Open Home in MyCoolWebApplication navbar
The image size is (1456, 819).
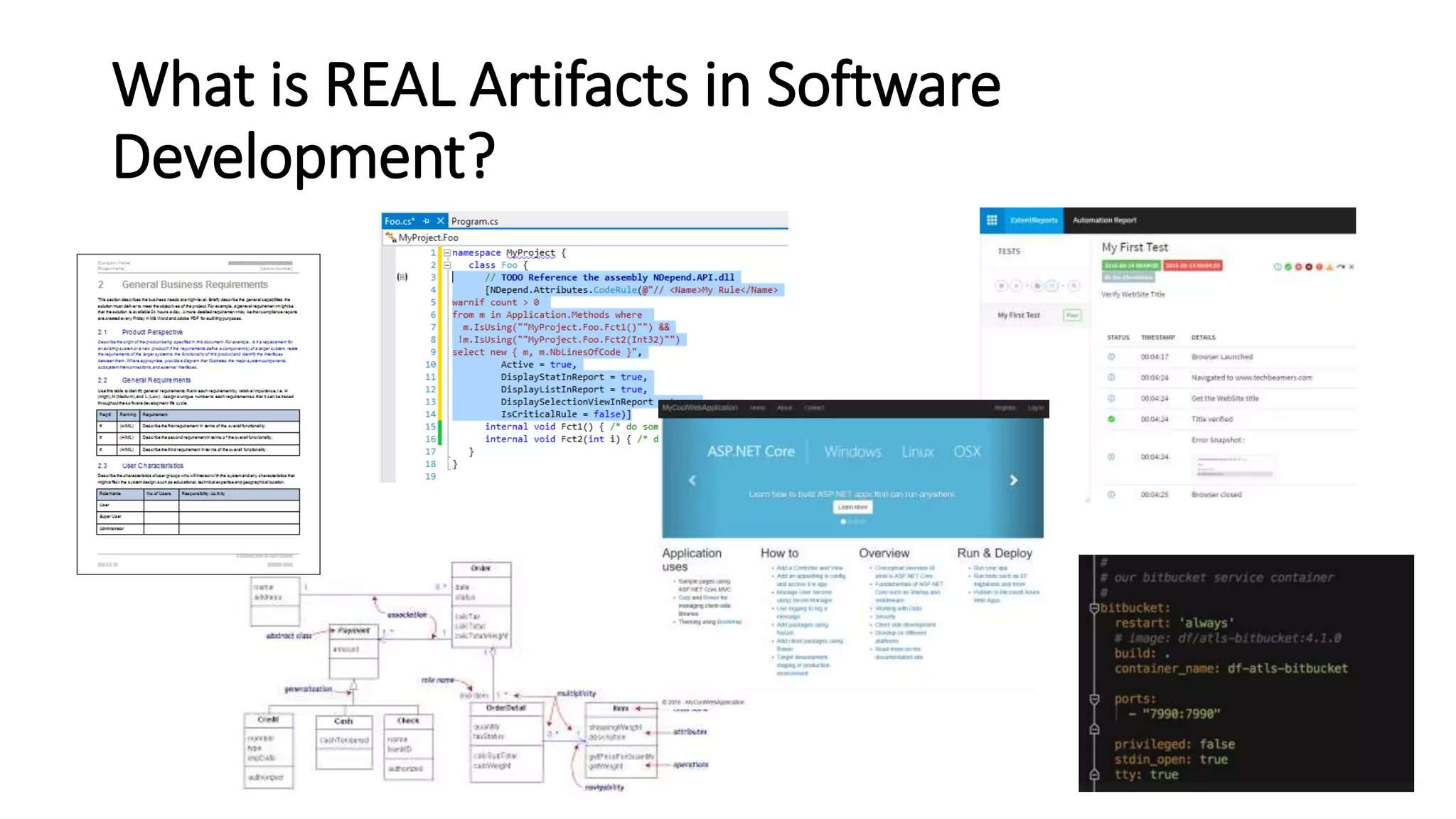(757, 407)
